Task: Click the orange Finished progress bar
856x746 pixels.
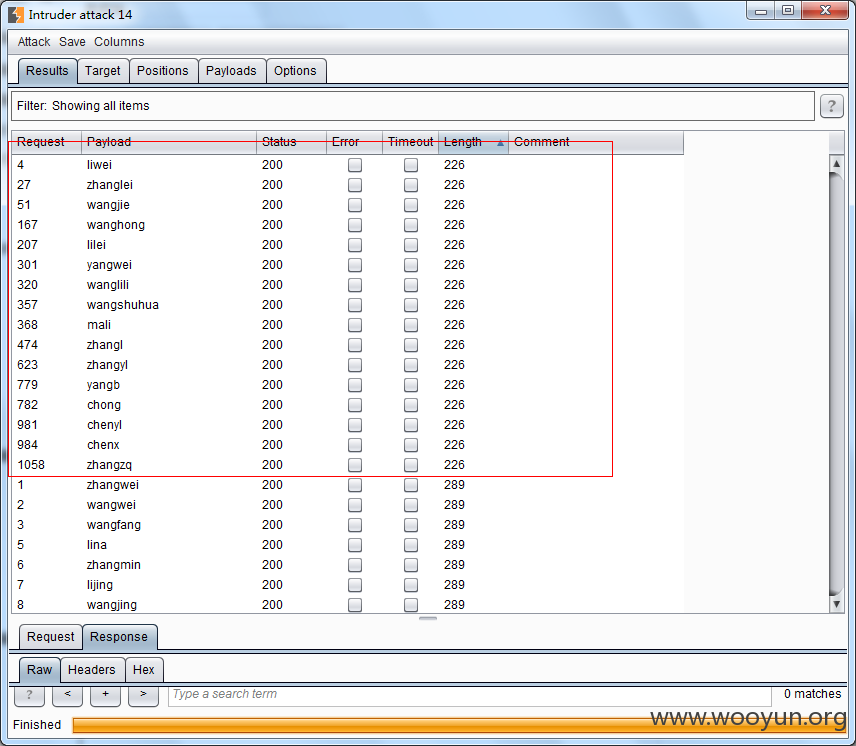Action: (x=459, y=725)
